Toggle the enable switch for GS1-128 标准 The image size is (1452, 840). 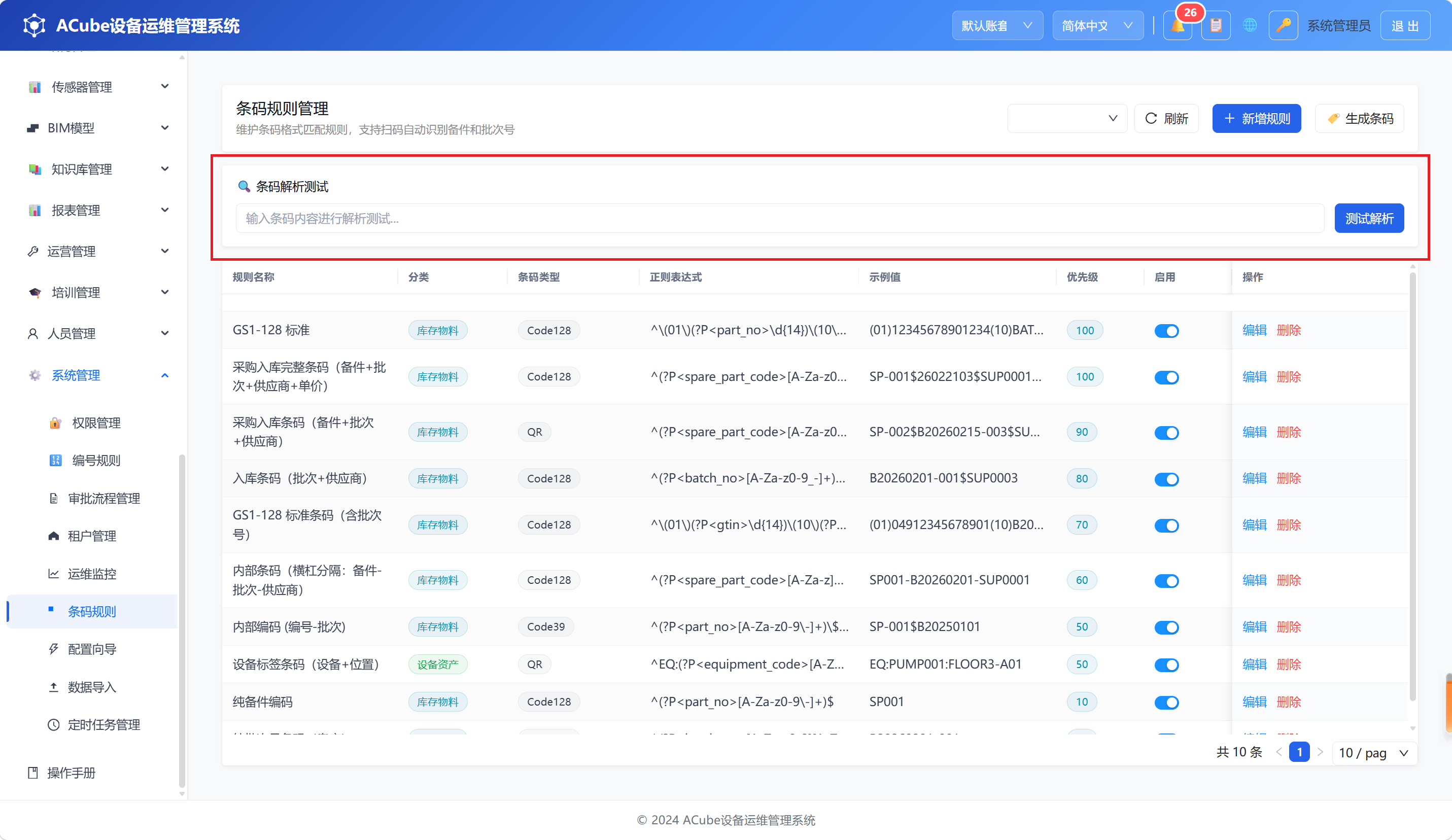tap(1166, 331)
